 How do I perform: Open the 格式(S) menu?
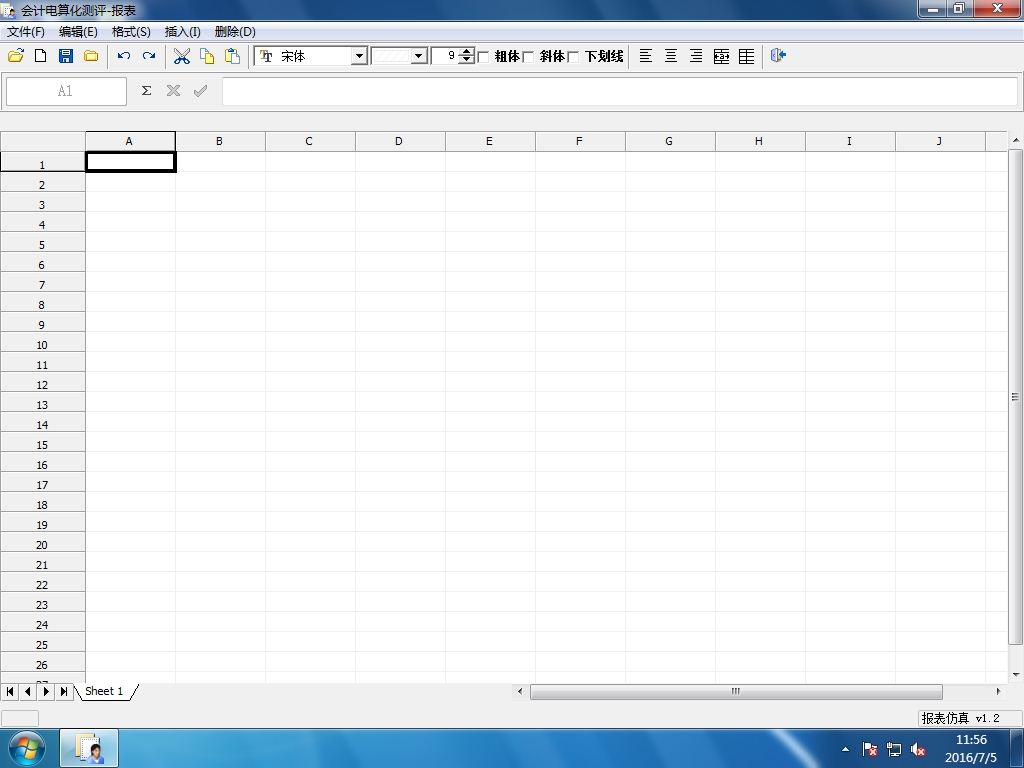pyautogui.click(x=131, y=31)
